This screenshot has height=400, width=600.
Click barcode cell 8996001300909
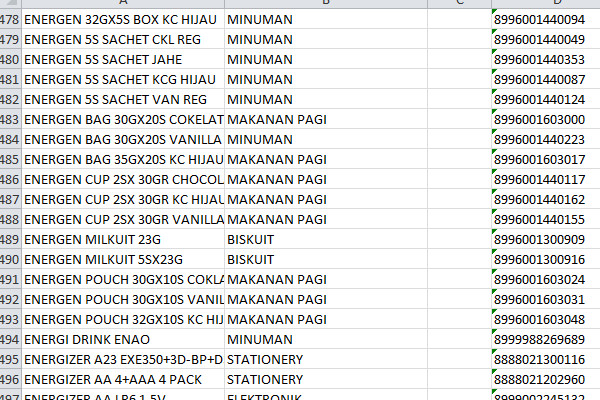point(546,239)
